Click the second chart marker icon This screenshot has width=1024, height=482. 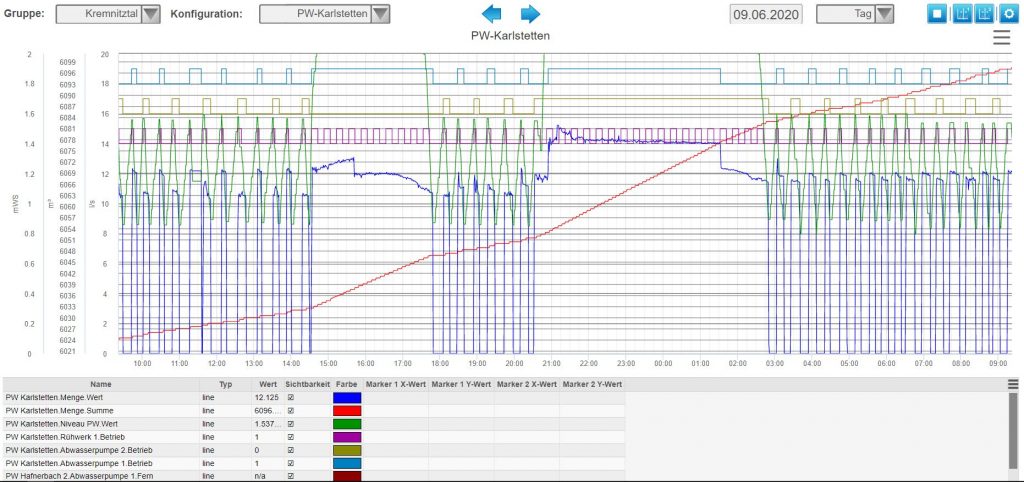click(x=985, y=14)
